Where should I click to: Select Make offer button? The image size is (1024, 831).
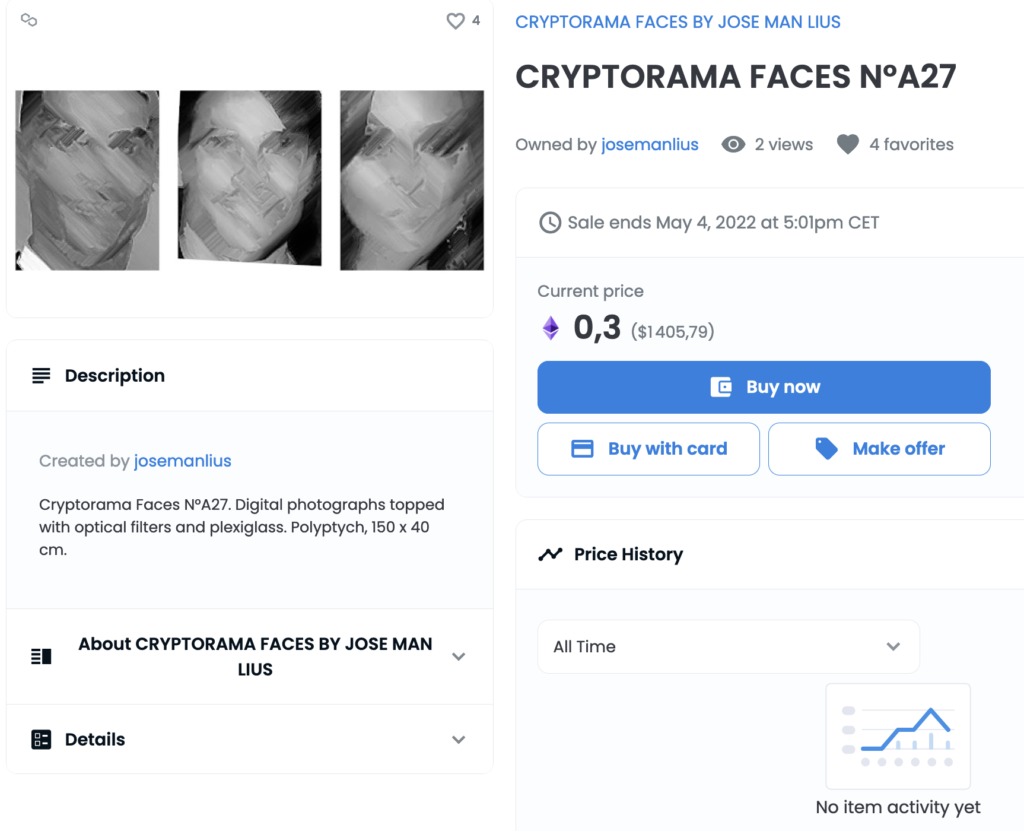(x=879, y=449)
